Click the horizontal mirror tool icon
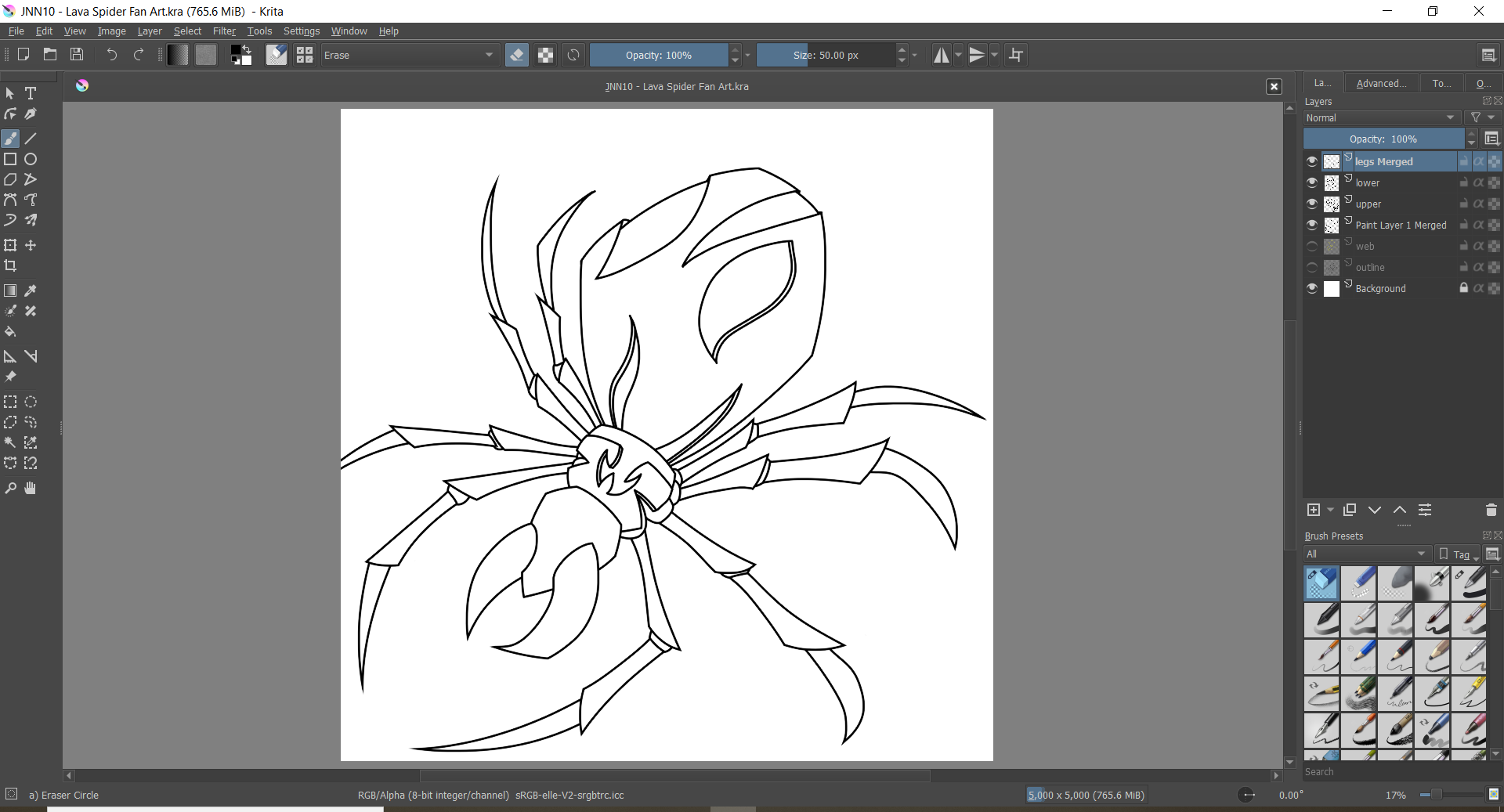This screenshot has width=1504, height=812. (942, 55)
